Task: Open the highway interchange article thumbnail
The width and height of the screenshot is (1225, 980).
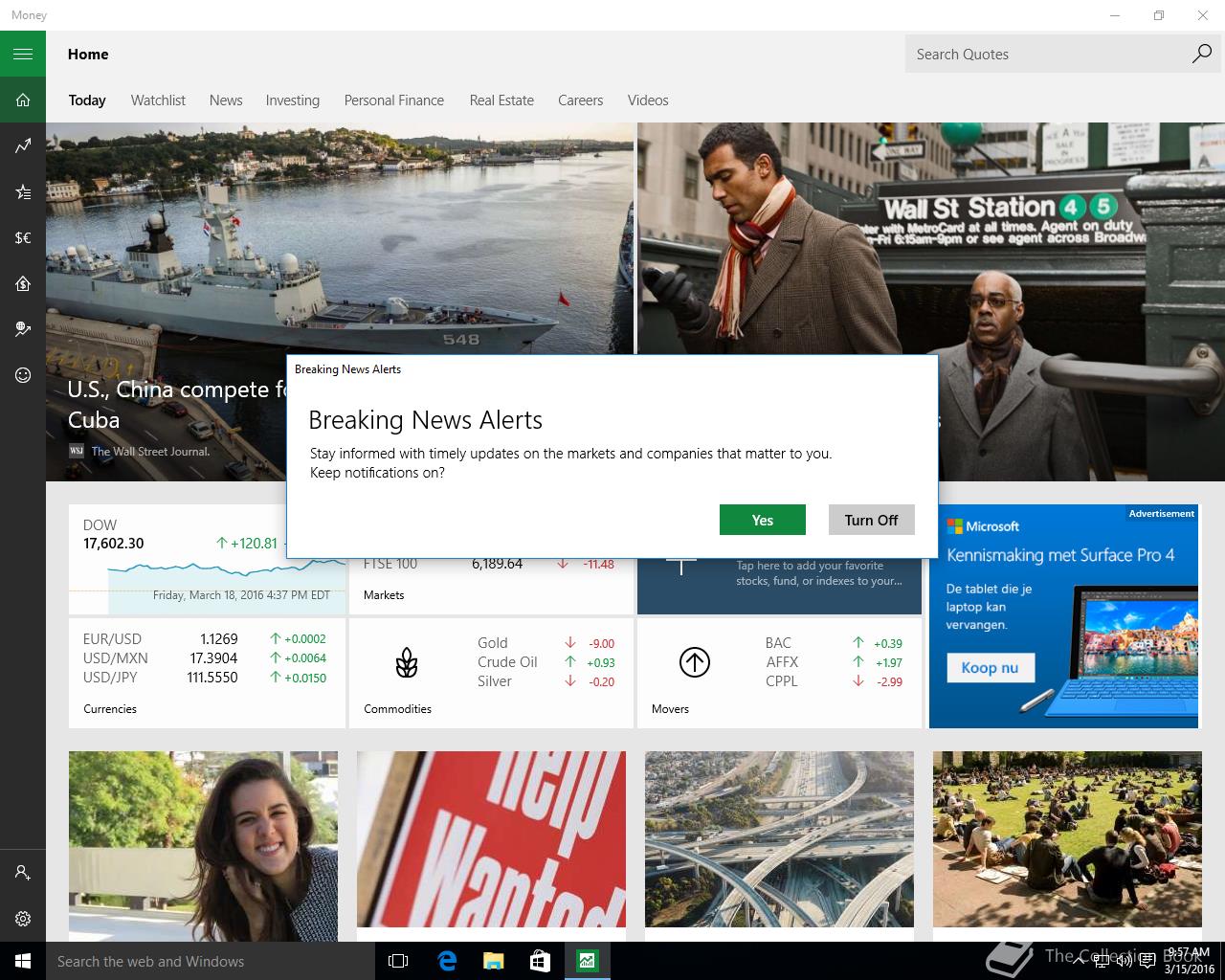Action: pyautogui.click(x=779, y=839)
